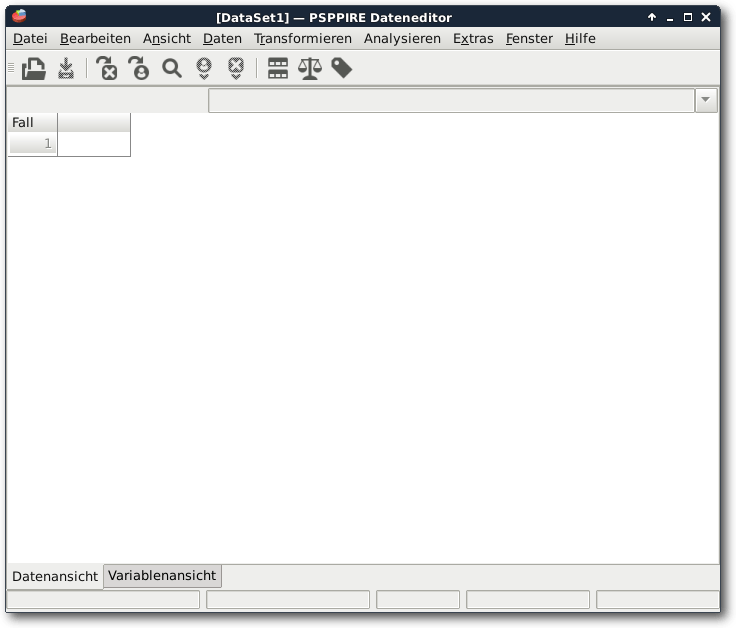Click the Open file toolbar icon
Screen dimensions: 736x628
coord(34,69)
